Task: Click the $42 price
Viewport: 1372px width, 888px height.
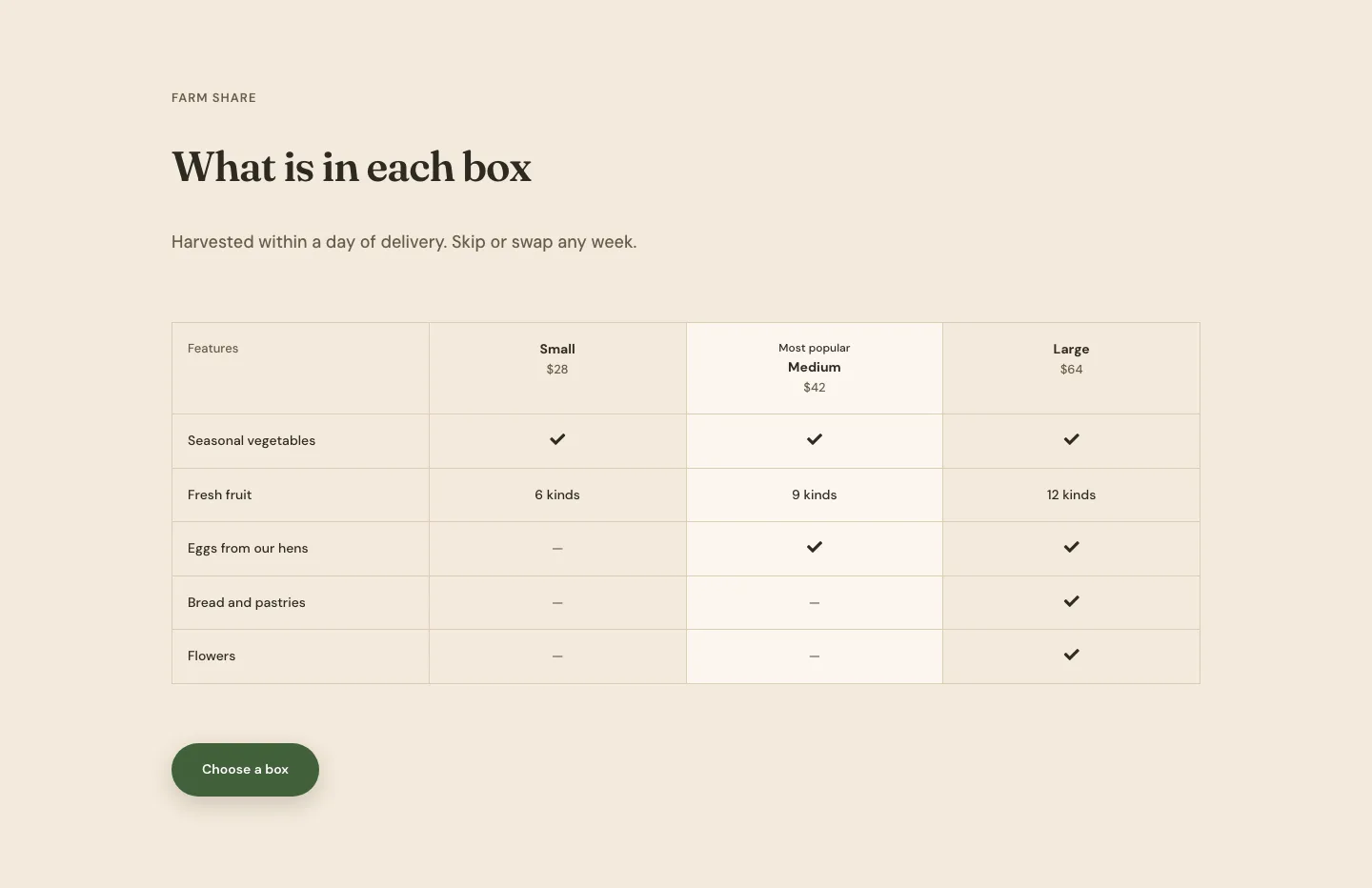Action: (815, 387)
